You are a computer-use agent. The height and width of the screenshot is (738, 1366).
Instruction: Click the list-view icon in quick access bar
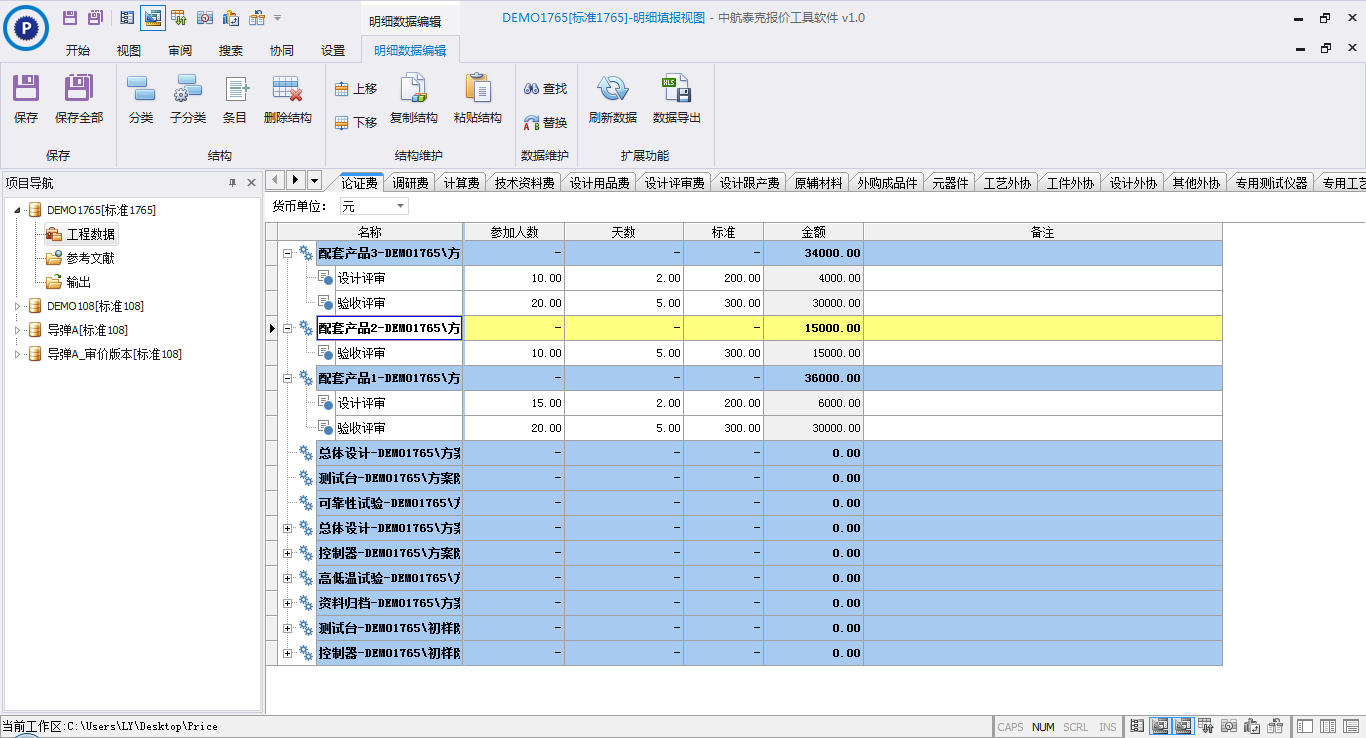click(127, 17)
